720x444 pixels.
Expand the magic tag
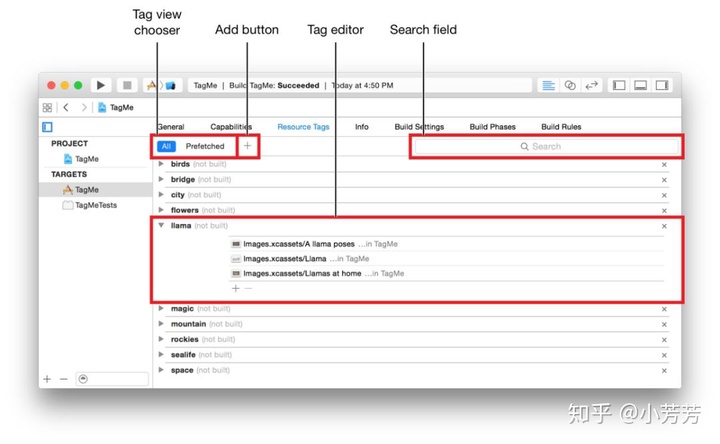click(161, 309)
